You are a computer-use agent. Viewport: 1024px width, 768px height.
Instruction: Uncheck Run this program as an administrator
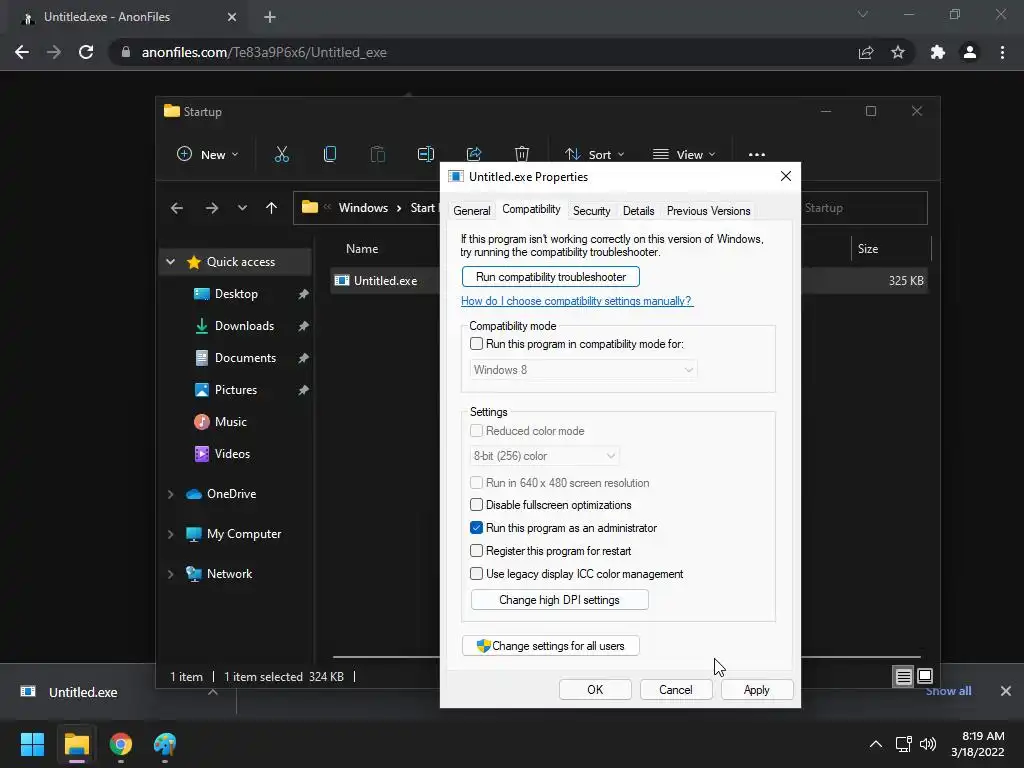pyautogui.click(x=477, y=528)
